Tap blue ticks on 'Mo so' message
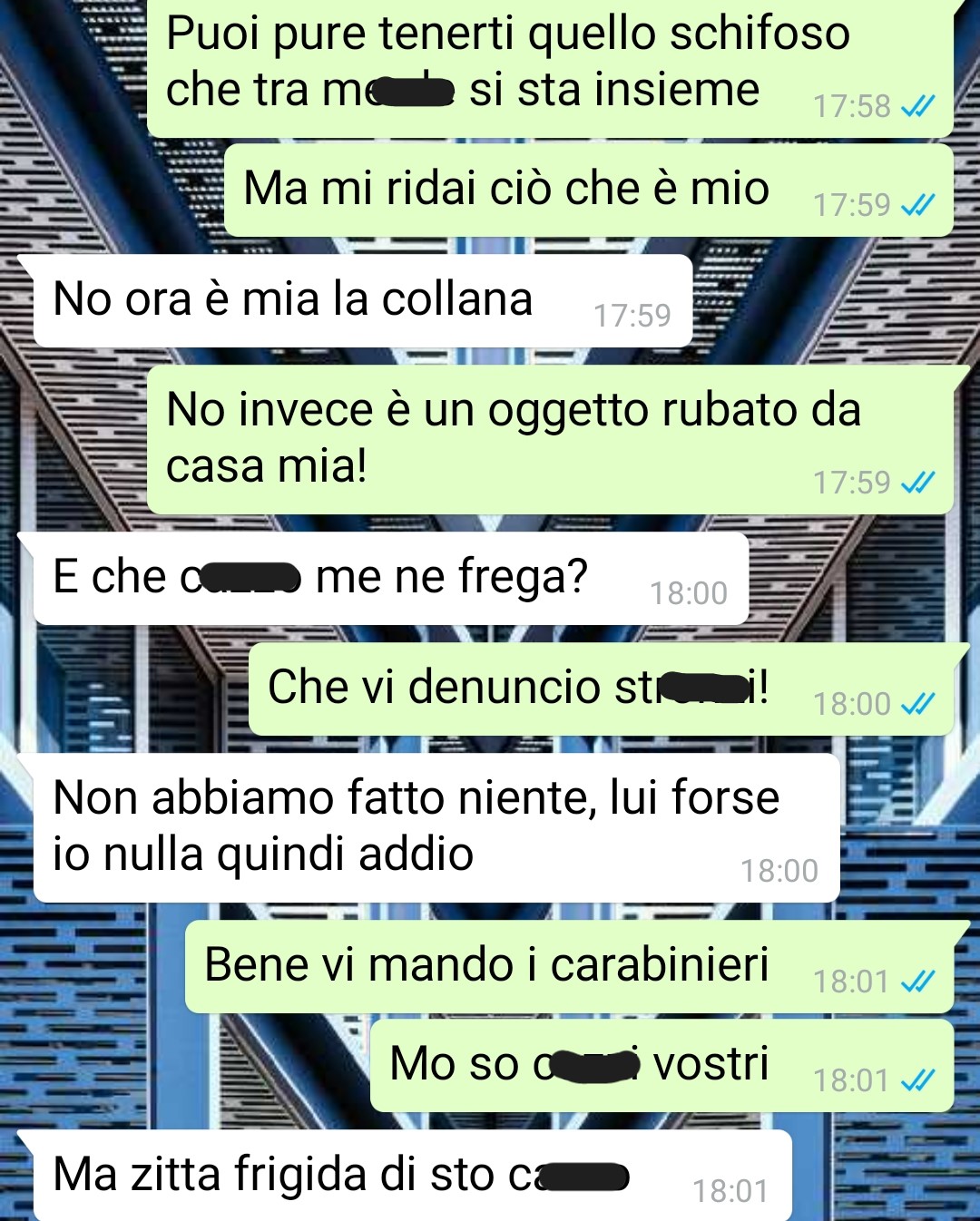 (917, 1080)
